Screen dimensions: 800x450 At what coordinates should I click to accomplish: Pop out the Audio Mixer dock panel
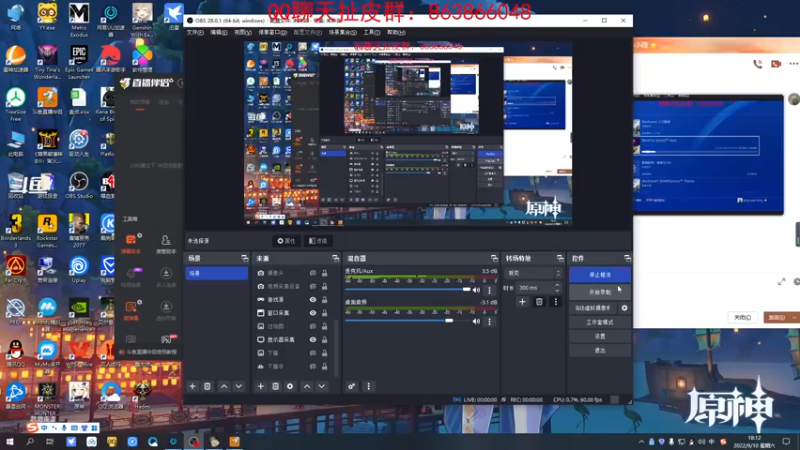pos(494,259)
